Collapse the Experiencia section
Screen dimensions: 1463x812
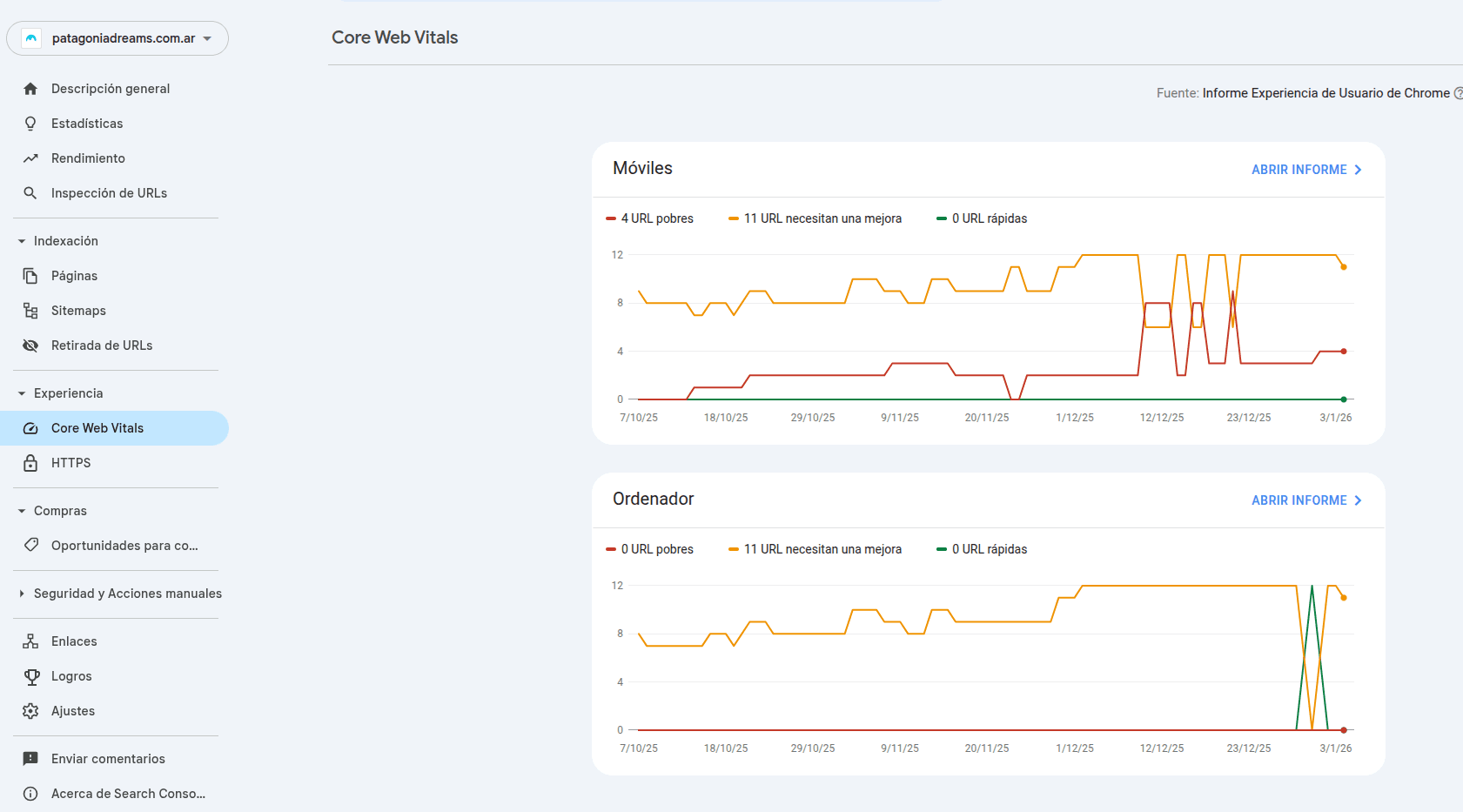click(x=22, y=393)
